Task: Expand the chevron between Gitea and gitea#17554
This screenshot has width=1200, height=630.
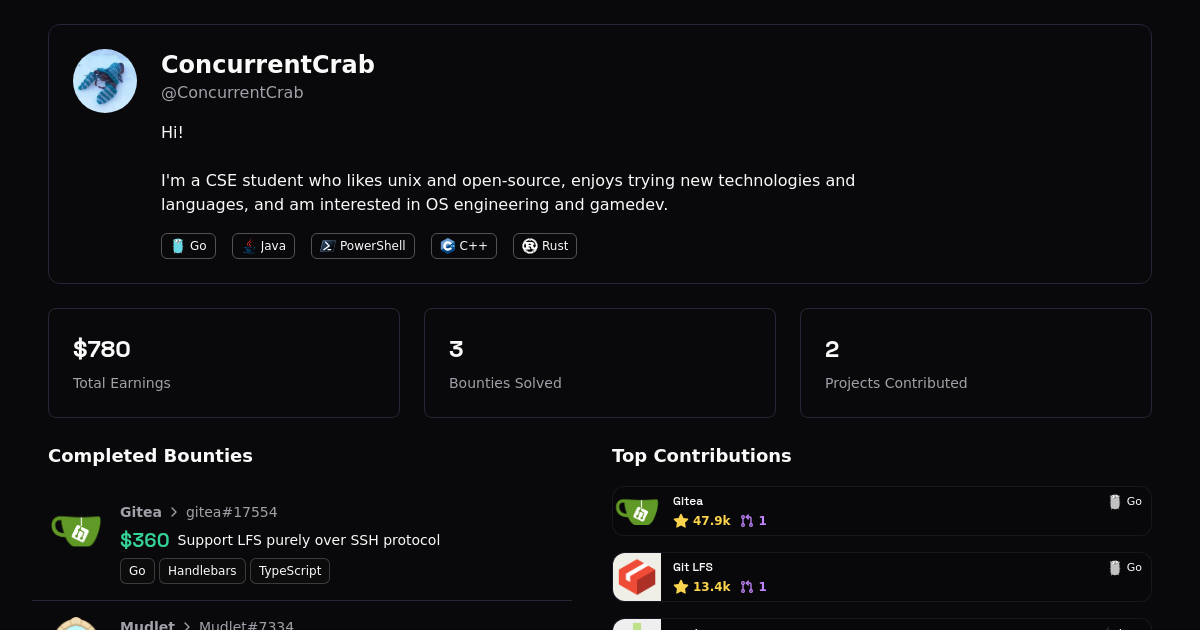Action: click(172, 512)
